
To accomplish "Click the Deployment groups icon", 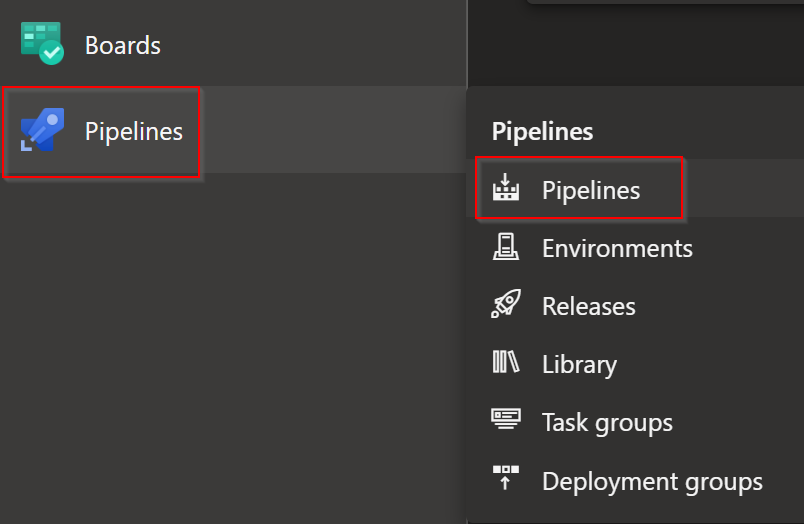I will click(506, 477).
